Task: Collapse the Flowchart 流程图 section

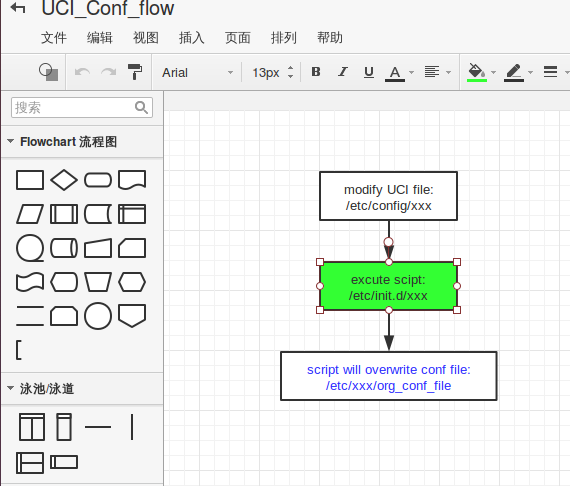Action: [82, 142]
